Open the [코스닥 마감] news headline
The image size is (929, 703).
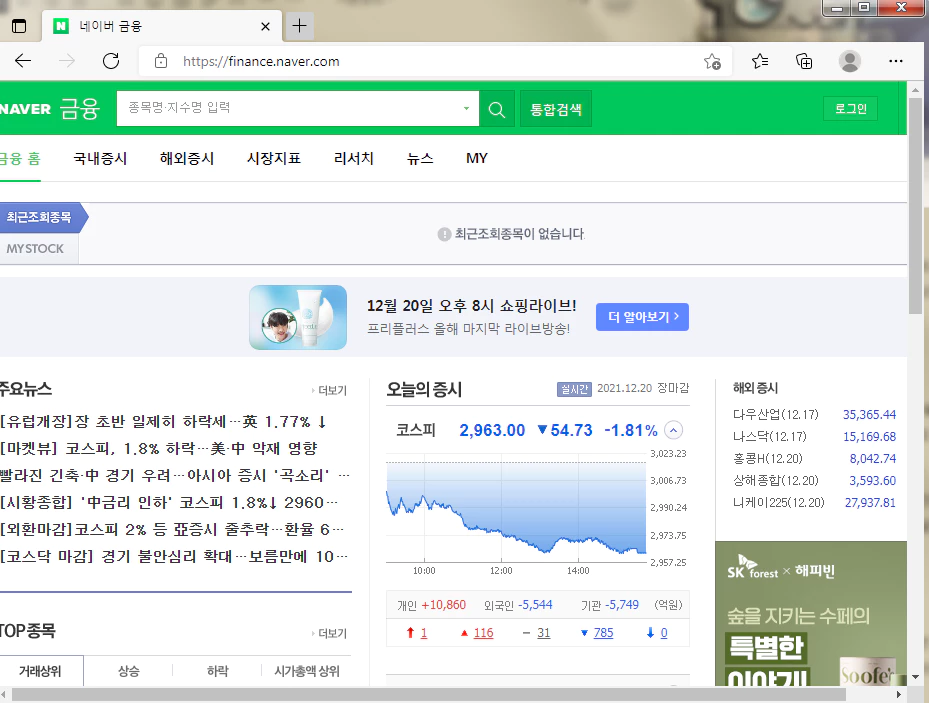174,556
